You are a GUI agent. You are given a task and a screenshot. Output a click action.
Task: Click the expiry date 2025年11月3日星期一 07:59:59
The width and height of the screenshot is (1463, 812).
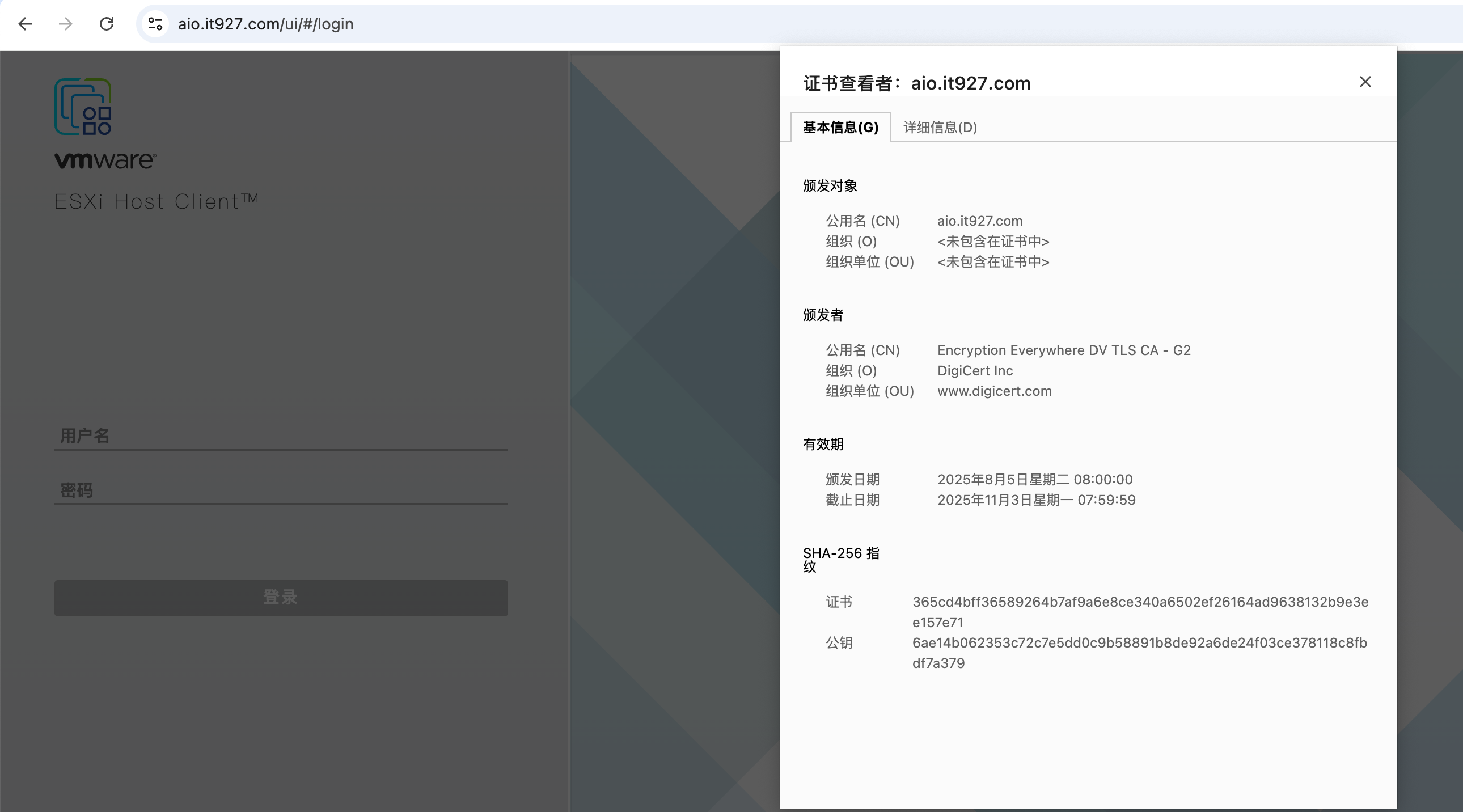click(1037, 500)
